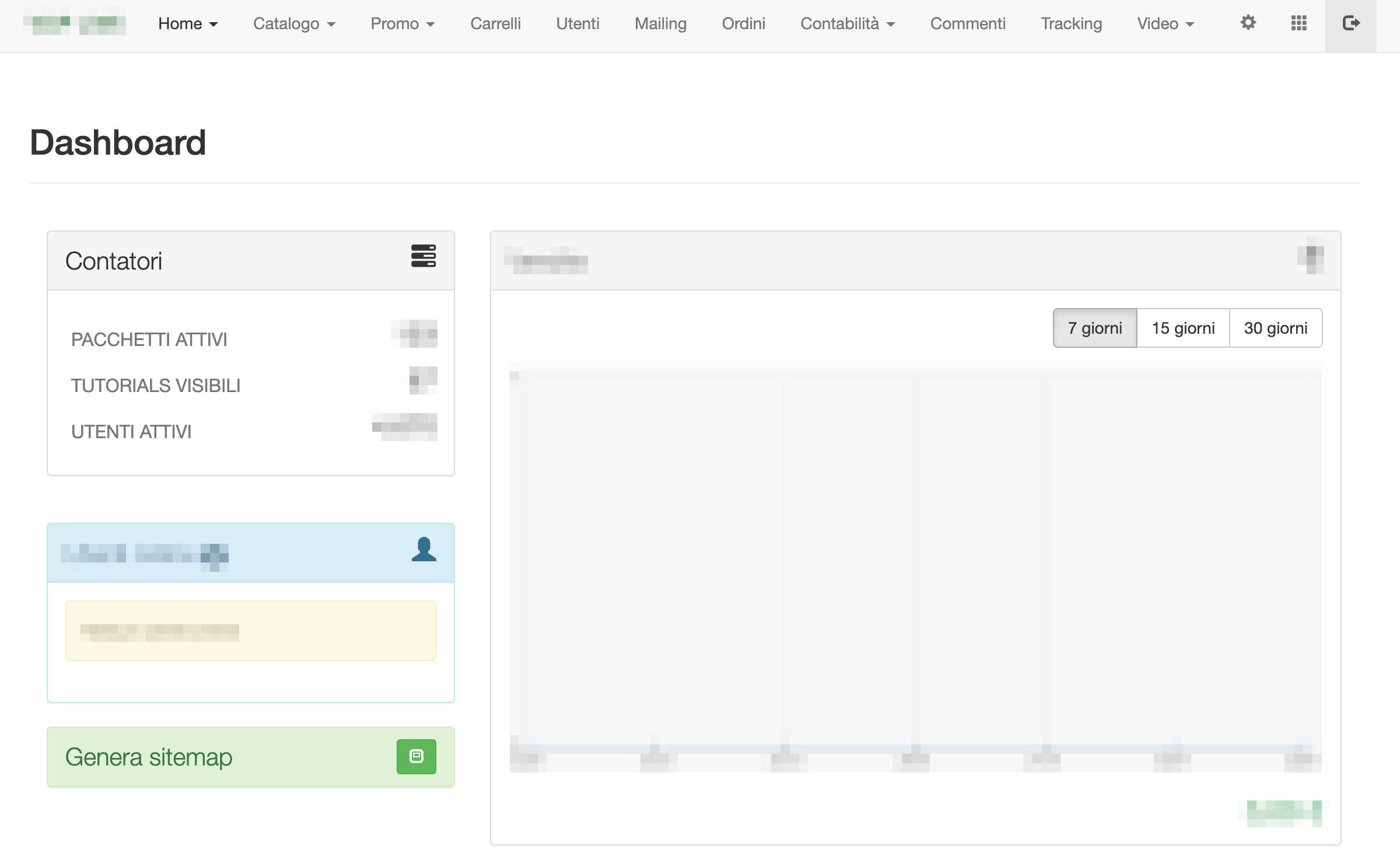Click the blurred green link below the chart
1400x860 pixels.
click(1284, 813)
